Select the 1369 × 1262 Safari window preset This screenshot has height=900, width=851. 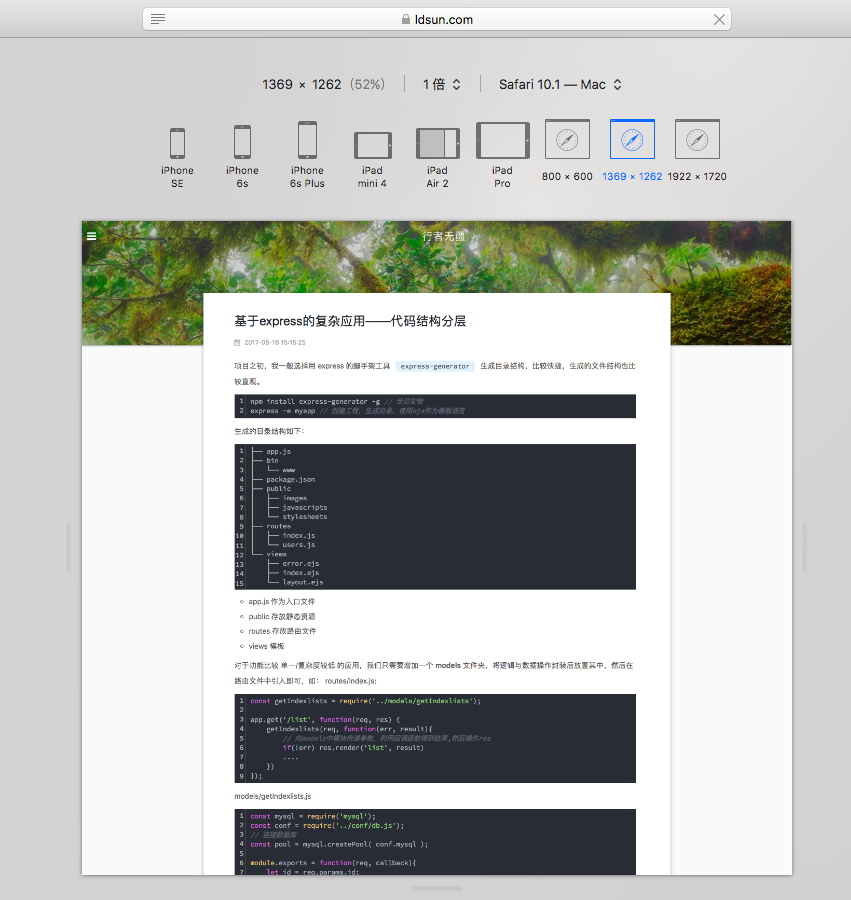tap(632, 150)
